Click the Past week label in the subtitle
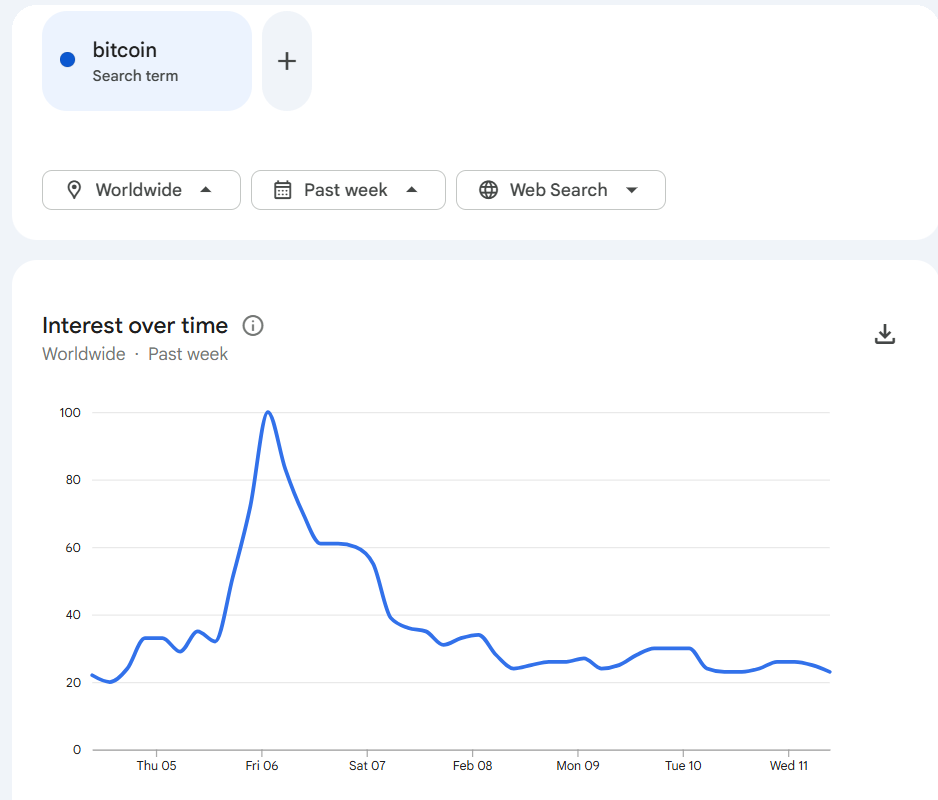Image resolution: width=938 pixels, height=800 pixels. pyautogui.click(x=187, y=353)
